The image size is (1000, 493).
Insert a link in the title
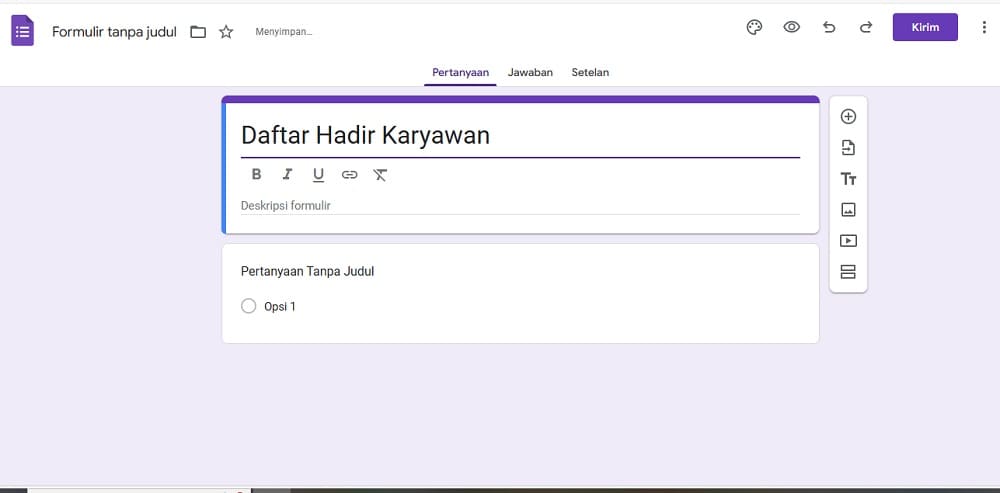click(x=349, y=175)
